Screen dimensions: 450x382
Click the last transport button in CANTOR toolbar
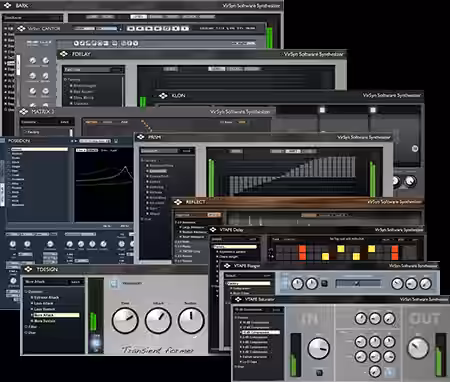click(185, 29)
